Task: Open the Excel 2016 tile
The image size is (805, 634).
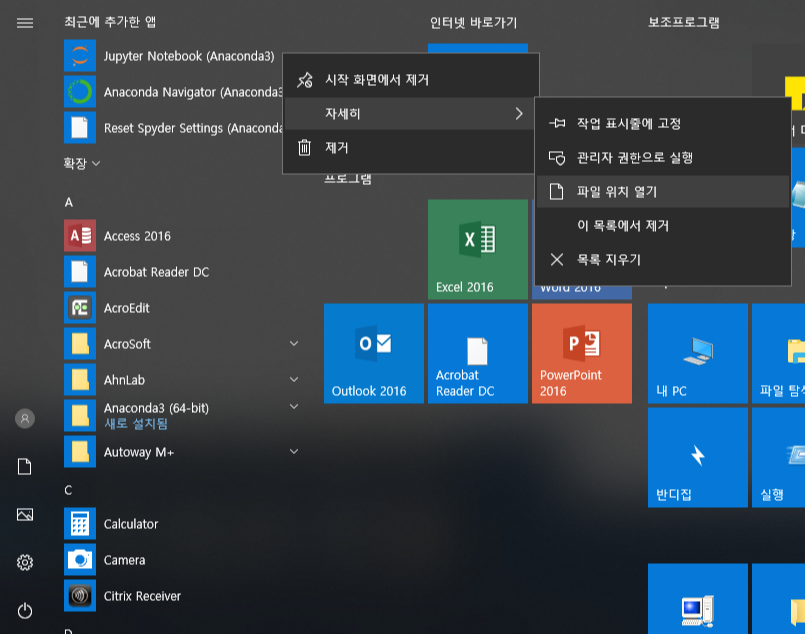Action: [x=477, y=249]
